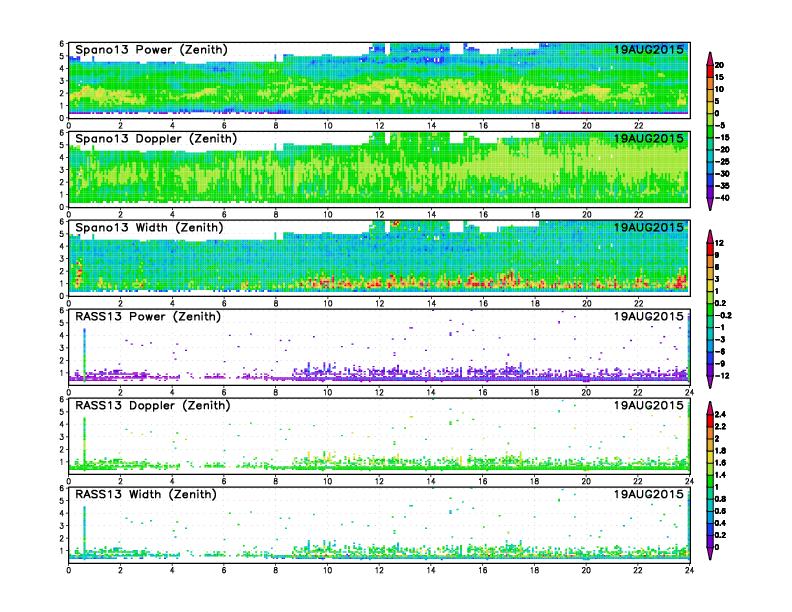792x612 pixels.
Task: Click the "-35" label on the top colorbar
Action: click(722, 186)
